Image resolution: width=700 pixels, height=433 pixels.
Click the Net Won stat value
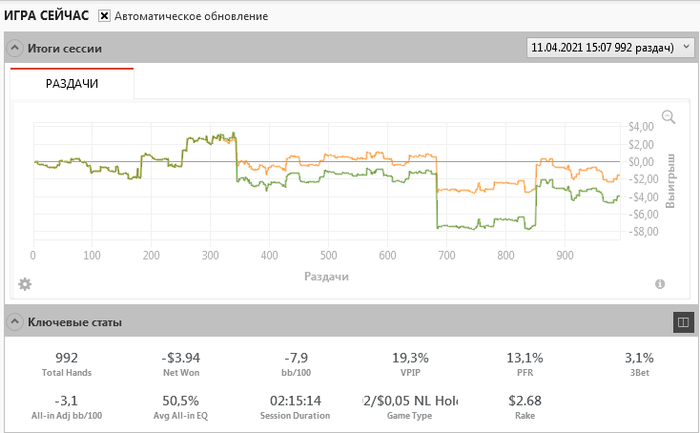[182, 357]
